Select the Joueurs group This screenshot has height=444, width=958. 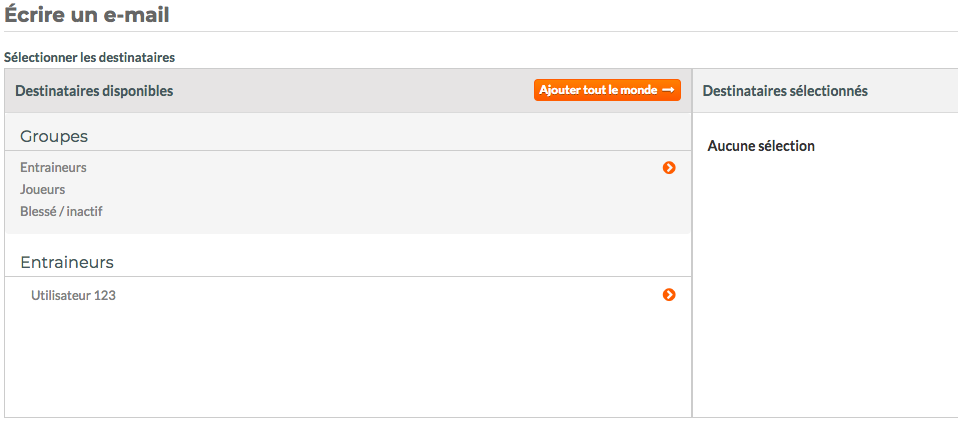pos(43,189)
